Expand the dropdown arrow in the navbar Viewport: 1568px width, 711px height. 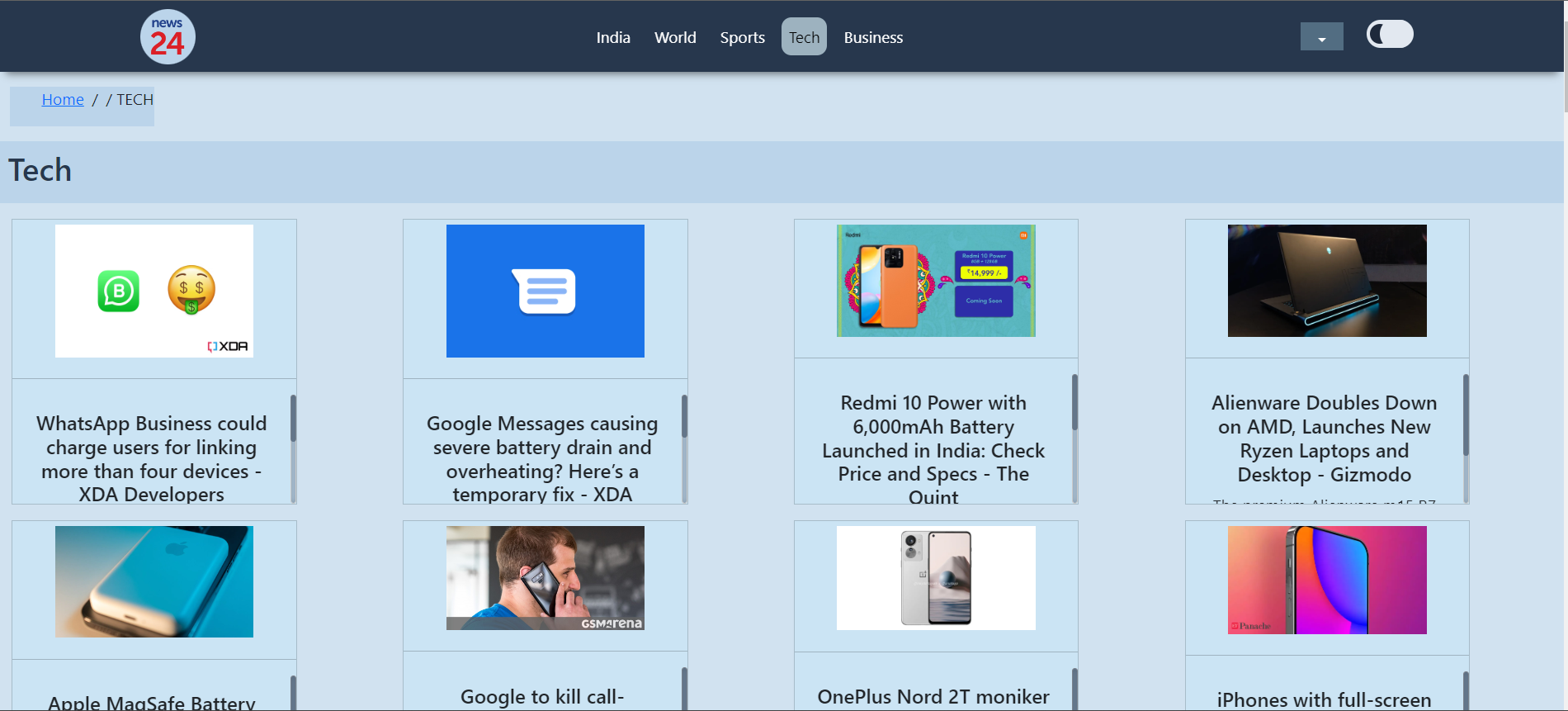tap(1321, 36)
